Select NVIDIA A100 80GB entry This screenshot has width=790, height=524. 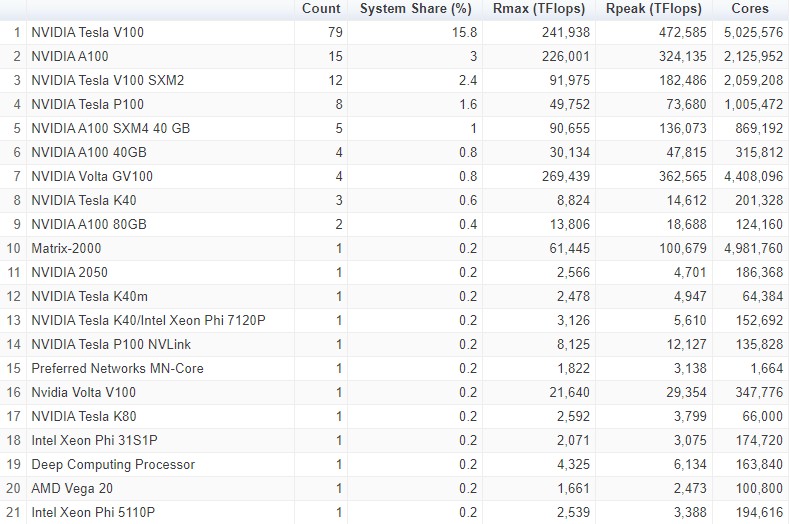[89, 224]
